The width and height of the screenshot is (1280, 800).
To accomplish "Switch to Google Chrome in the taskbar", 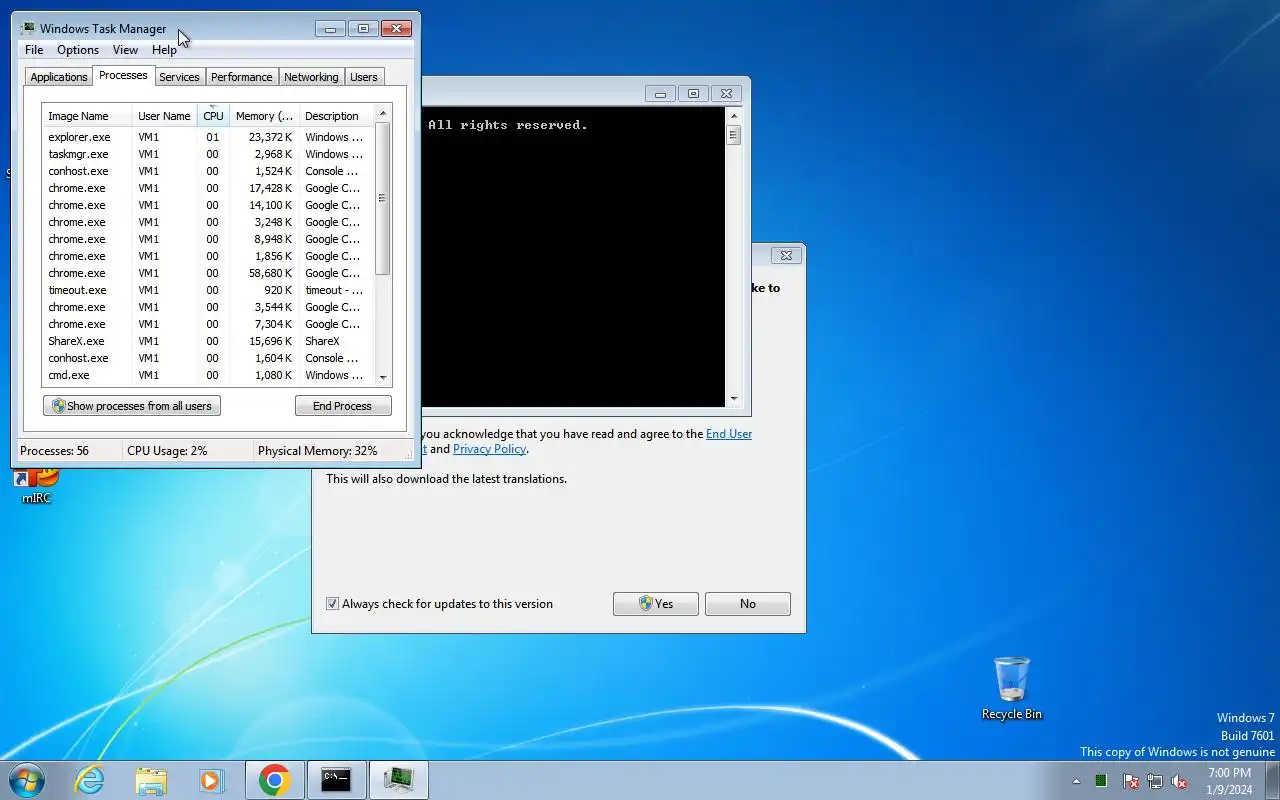I will (275, 780).
